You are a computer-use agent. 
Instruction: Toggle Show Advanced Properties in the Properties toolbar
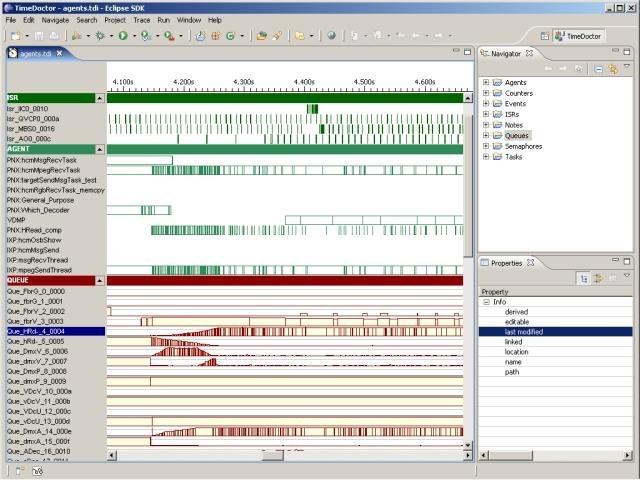point(598,278)
